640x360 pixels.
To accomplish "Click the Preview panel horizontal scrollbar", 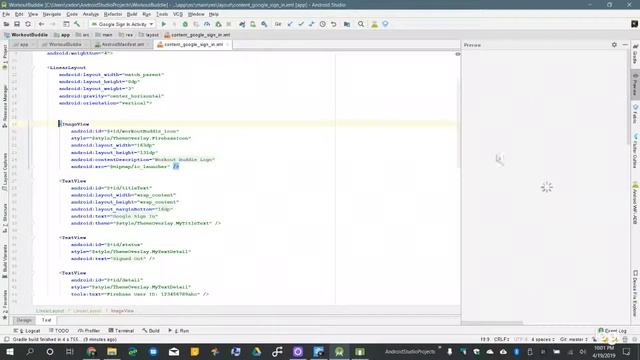I will (x=492, y=323).
